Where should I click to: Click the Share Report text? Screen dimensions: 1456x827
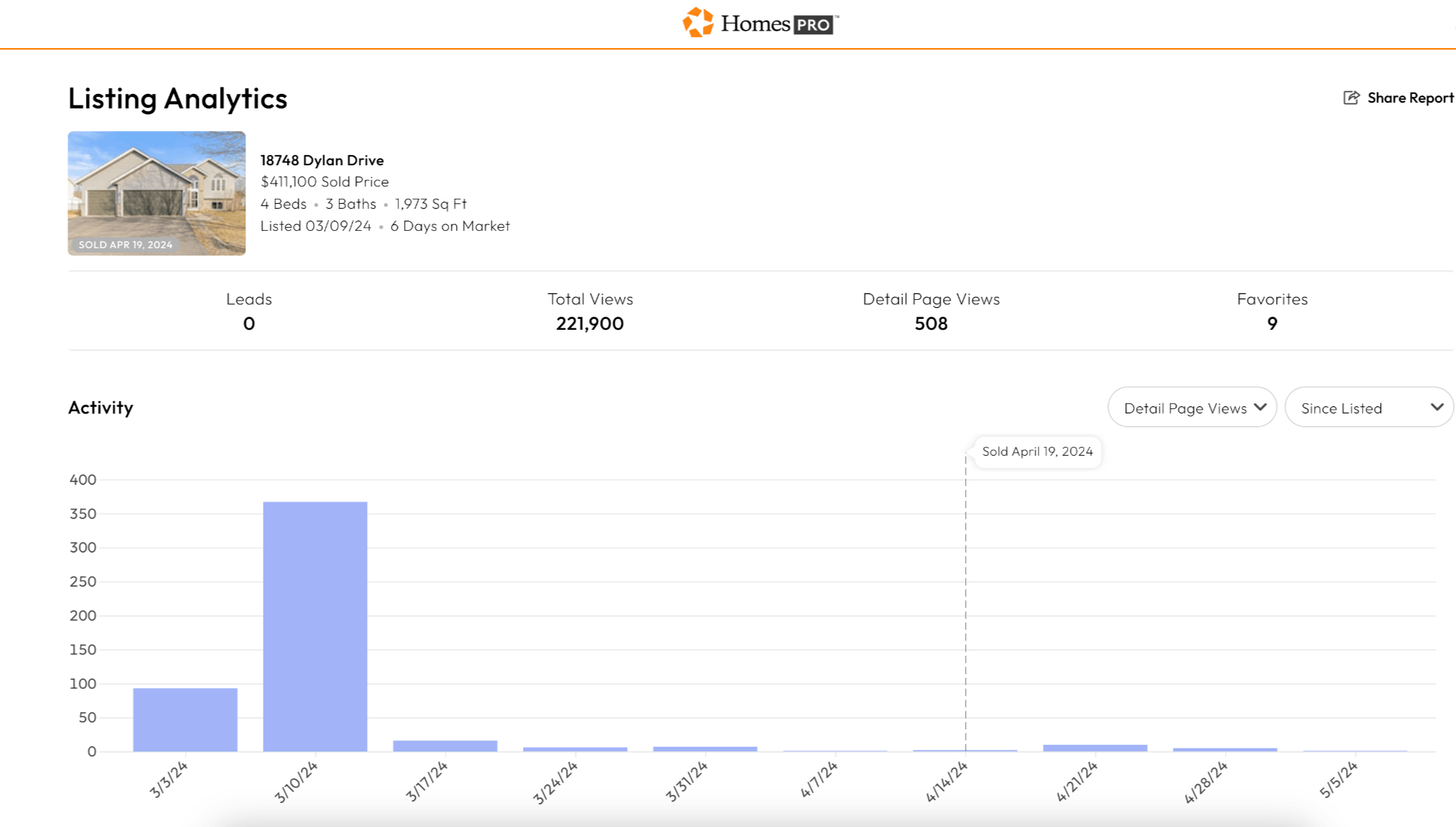(1410, 98)
